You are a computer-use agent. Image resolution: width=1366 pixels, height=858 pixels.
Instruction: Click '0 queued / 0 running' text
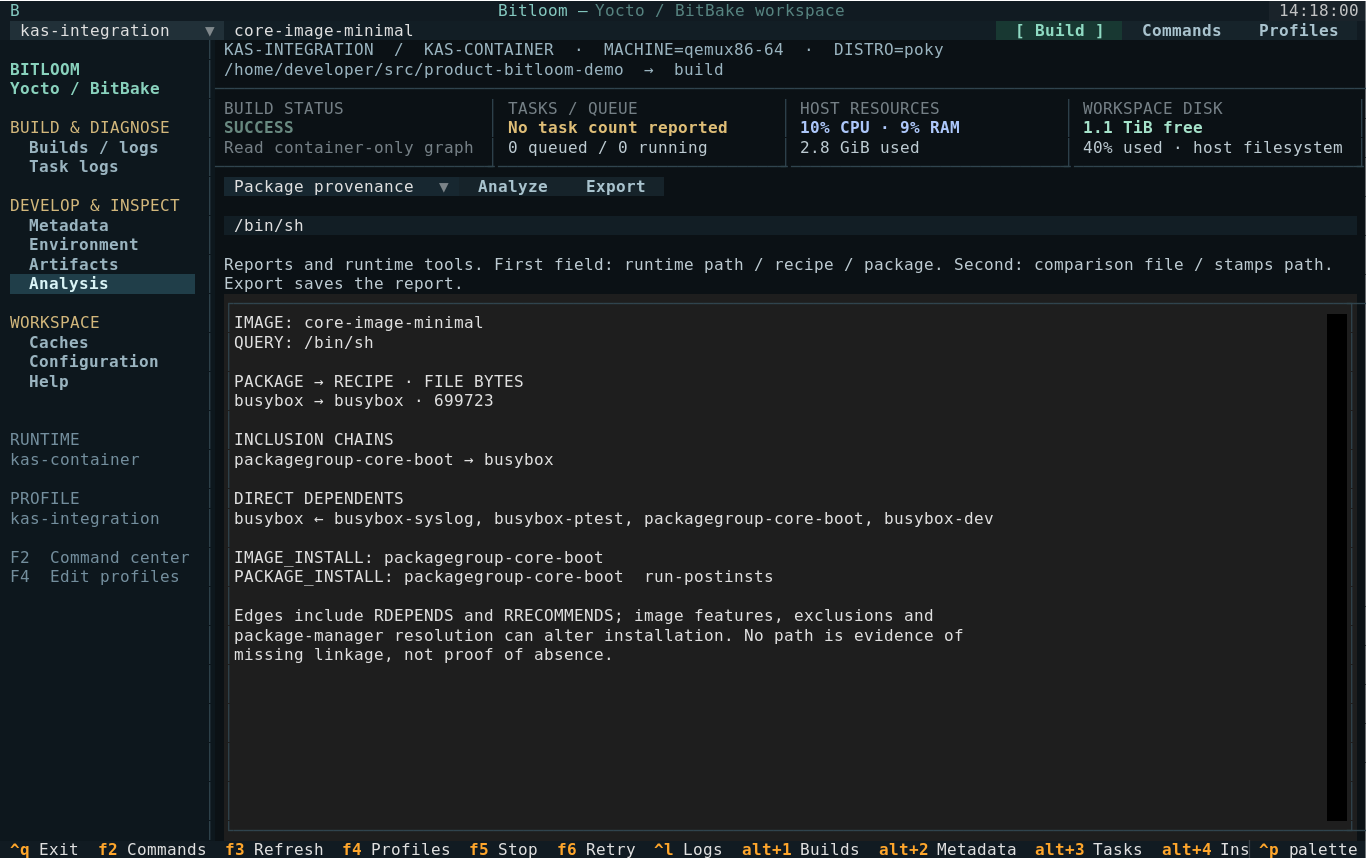(x=607, y=148)
